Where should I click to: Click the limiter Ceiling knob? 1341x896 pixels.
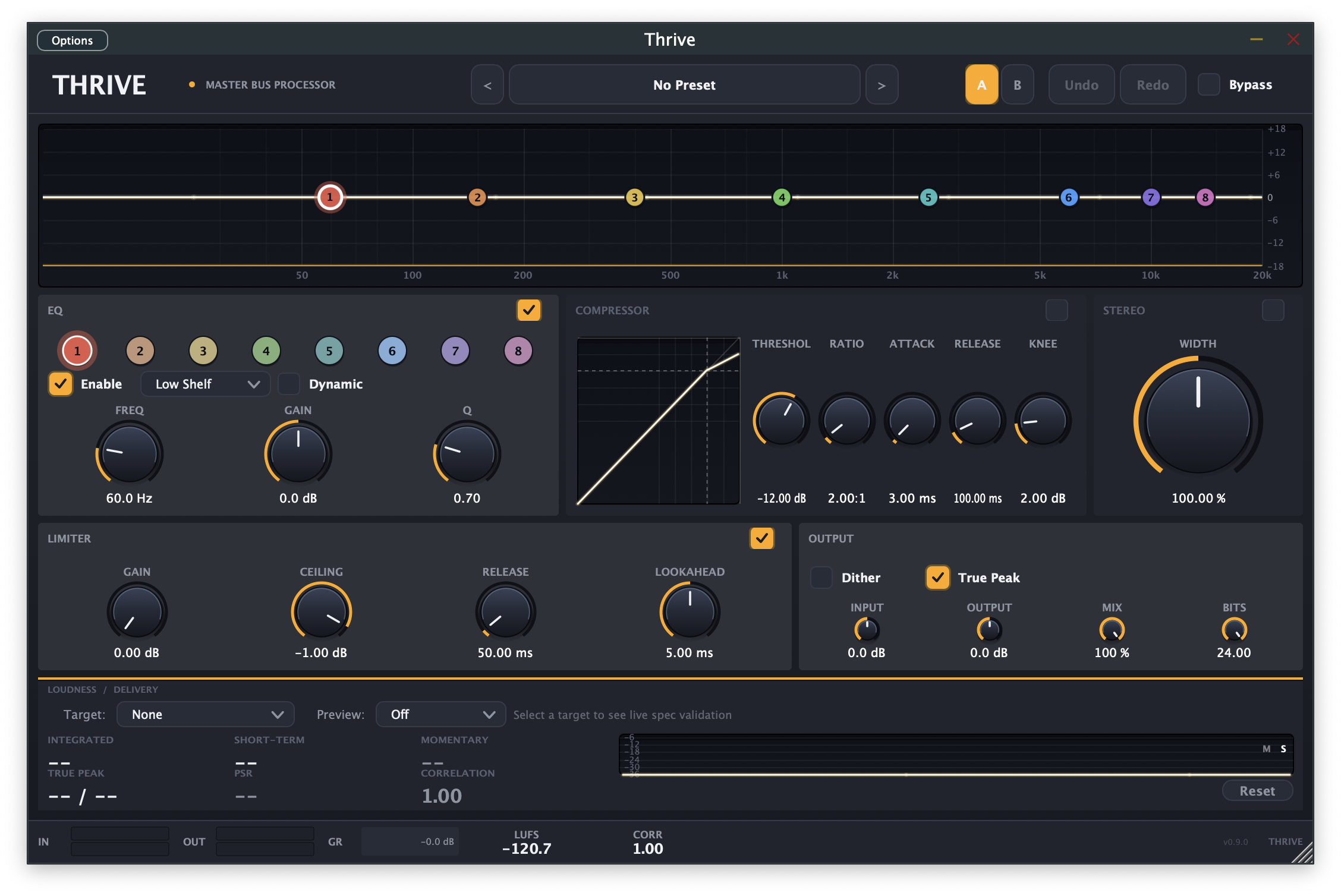(322, 612)
